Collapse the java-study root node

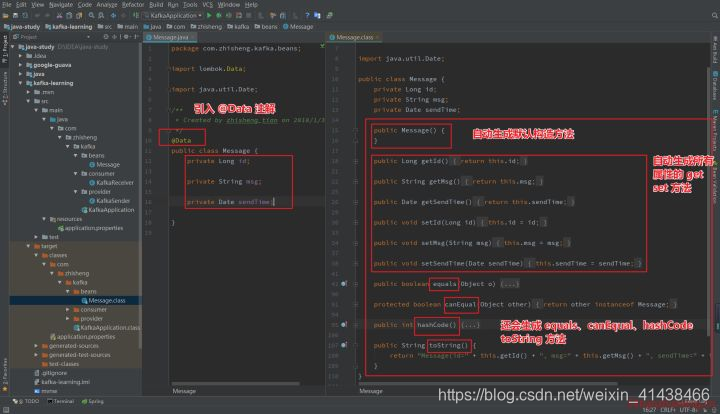coord(13,47)
